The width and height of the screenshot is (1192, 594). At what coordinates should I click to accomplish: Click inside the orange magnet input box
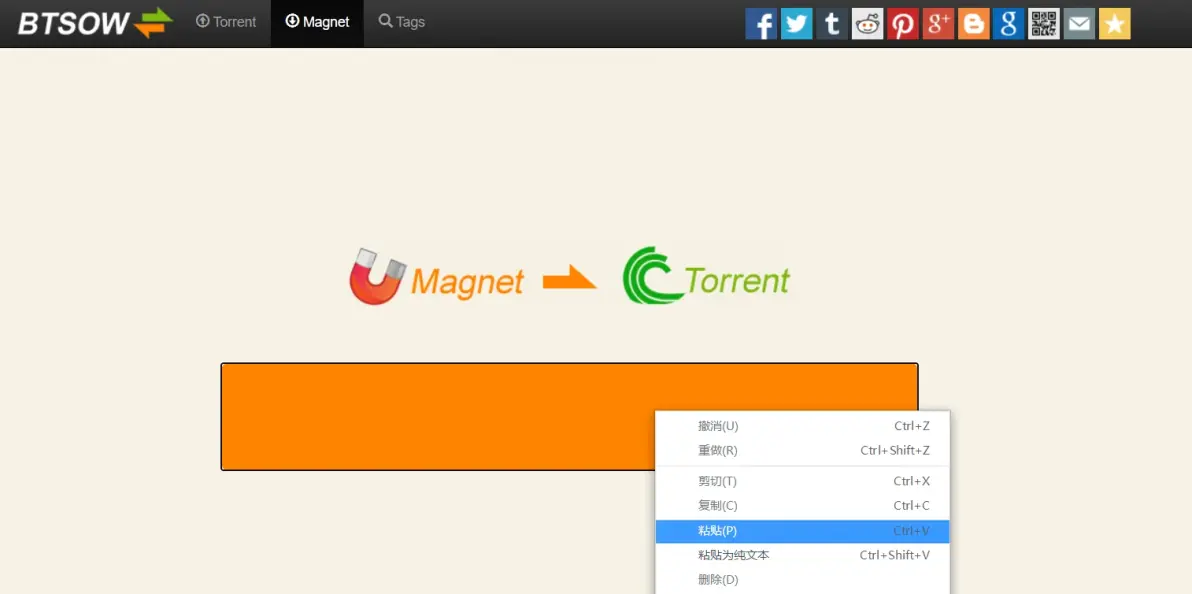pos(430,415)
